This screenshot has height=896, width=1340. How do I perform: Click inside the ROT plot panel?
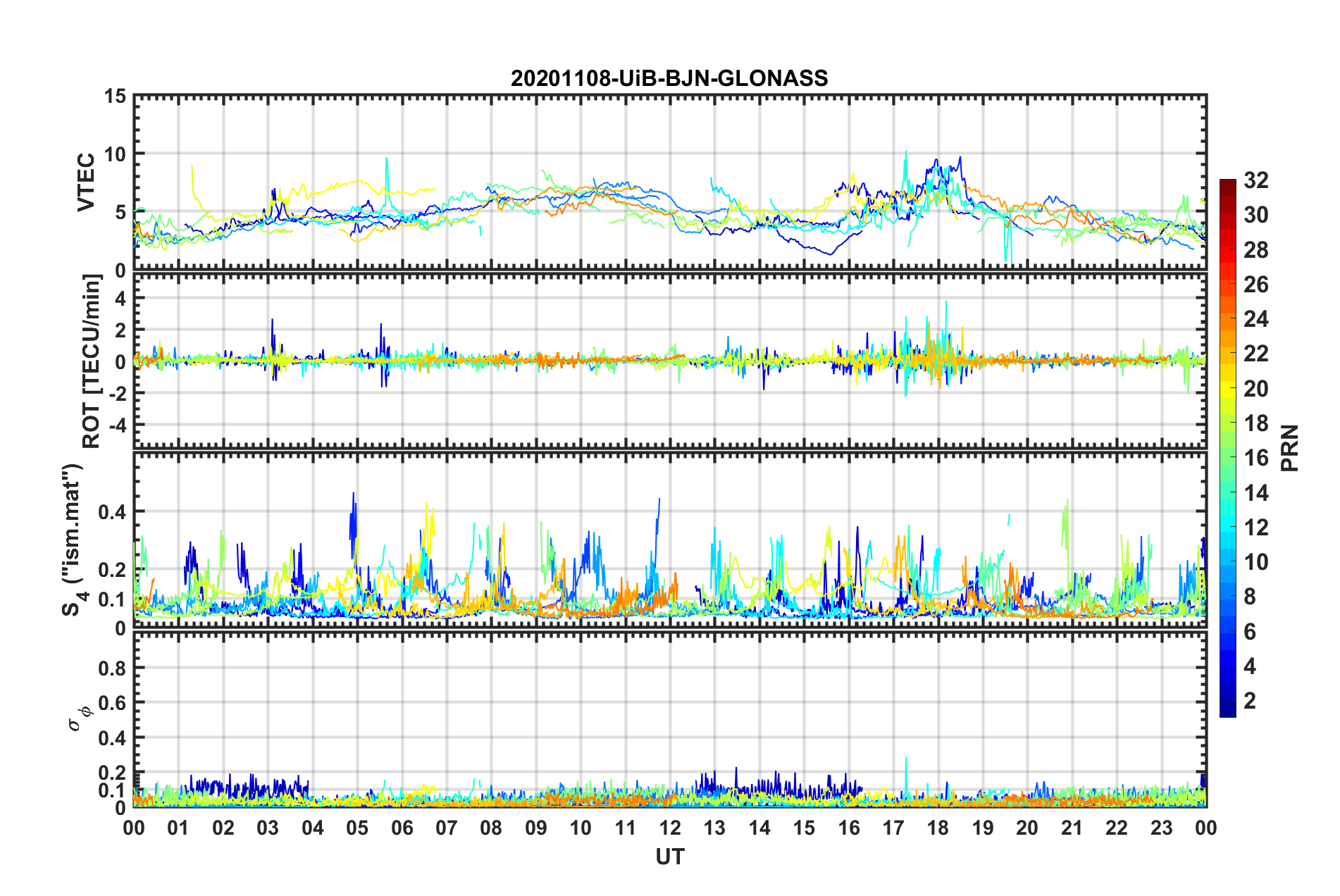coord(670,361)
